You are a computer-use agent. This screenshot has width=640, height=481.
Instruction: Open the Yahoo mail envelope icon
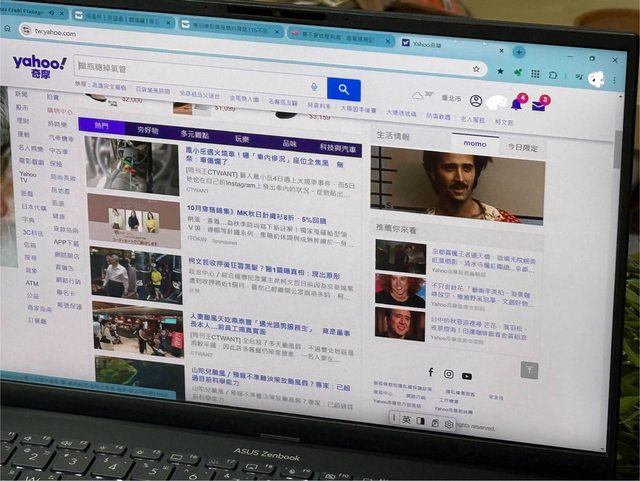539,105
